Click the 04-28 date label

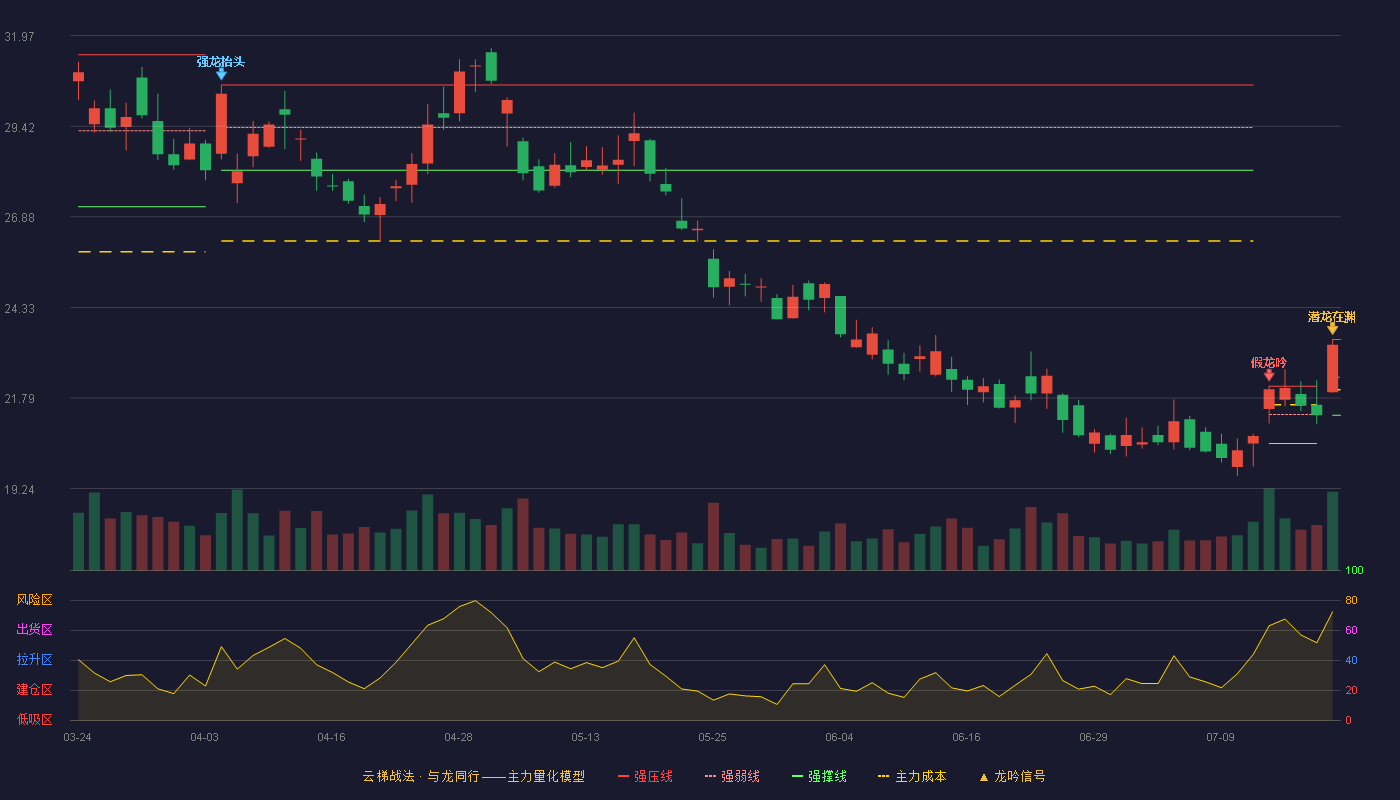click(x=458, y=737)
